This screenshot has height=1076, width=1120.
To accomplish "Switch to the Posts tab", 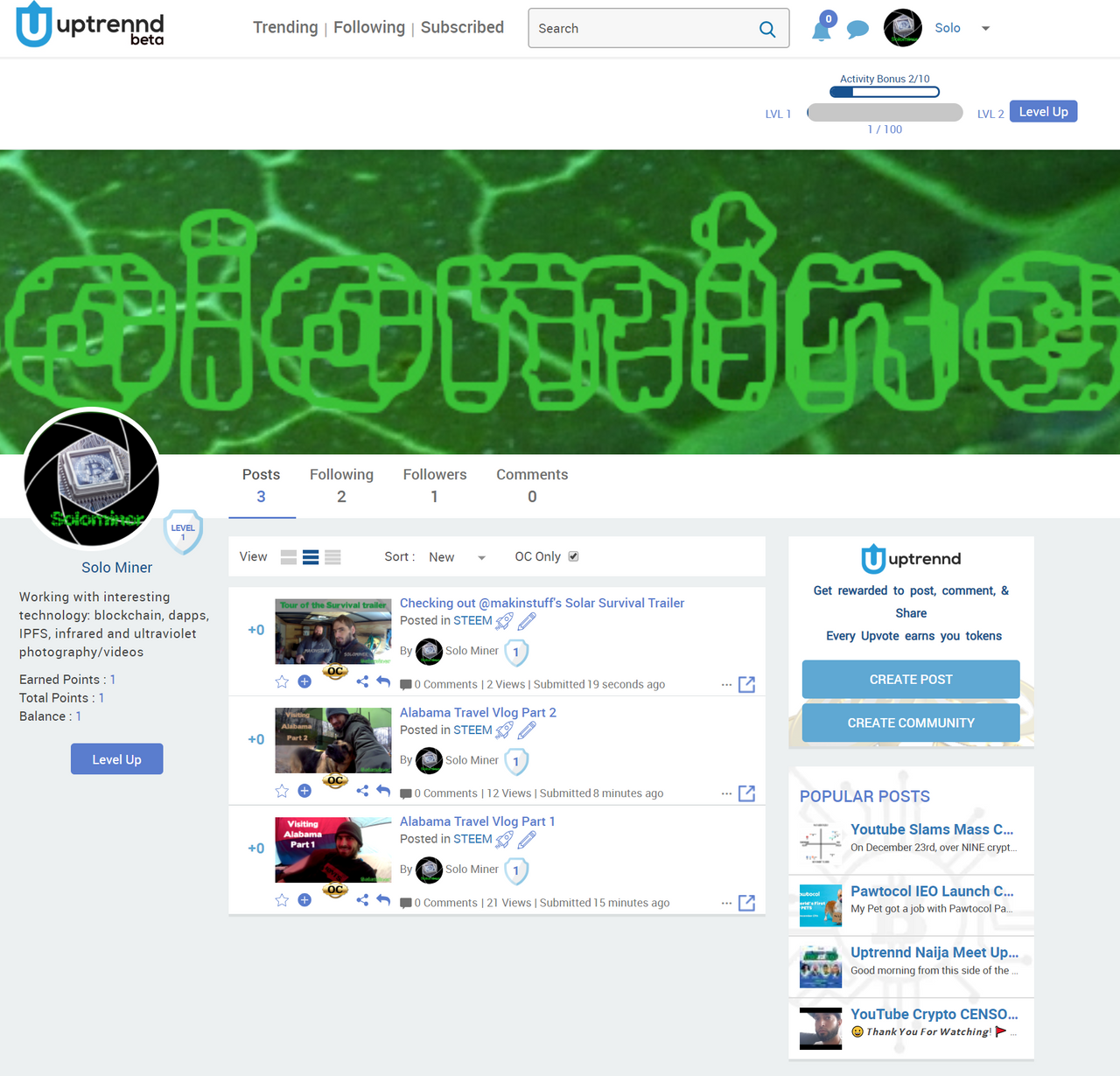I will point(262,486).
